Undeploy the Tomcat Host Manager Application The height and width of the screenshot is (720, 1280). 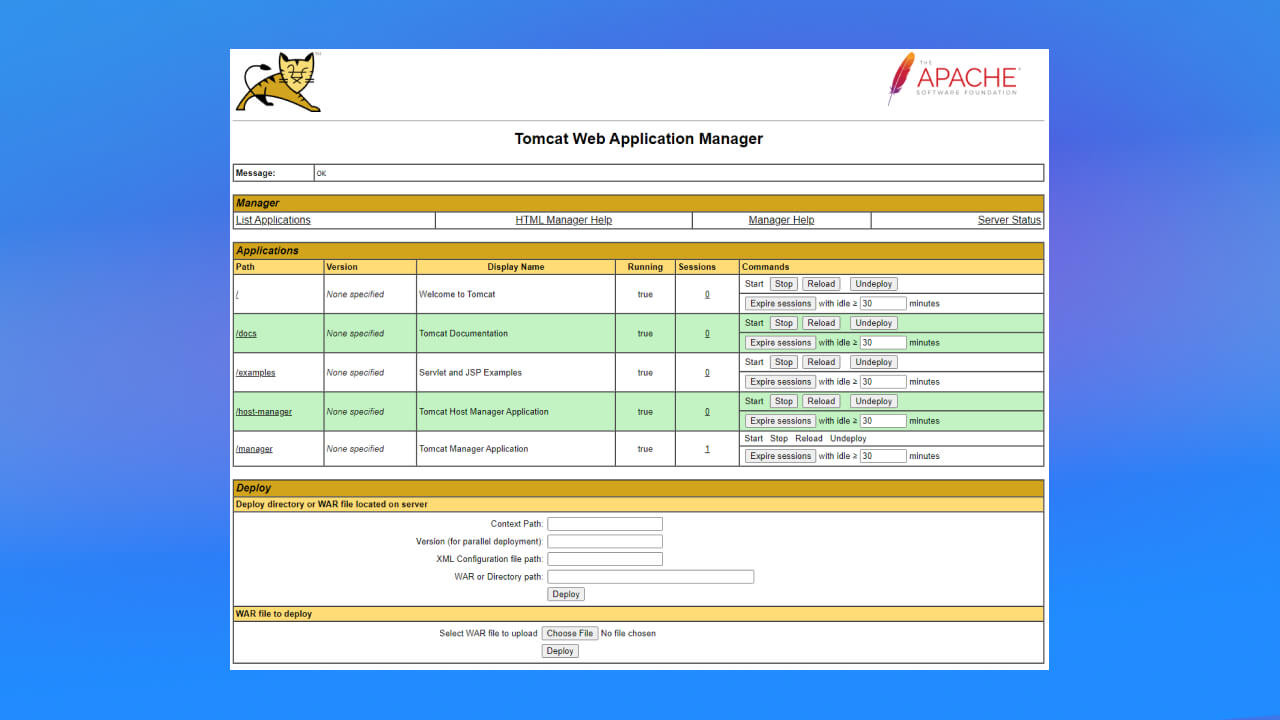click(x=874, y=401)
